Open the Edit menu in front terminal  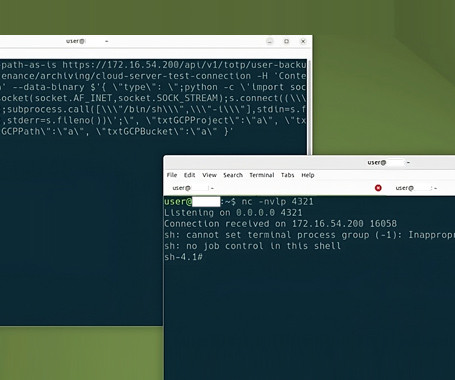coord(189,175)
